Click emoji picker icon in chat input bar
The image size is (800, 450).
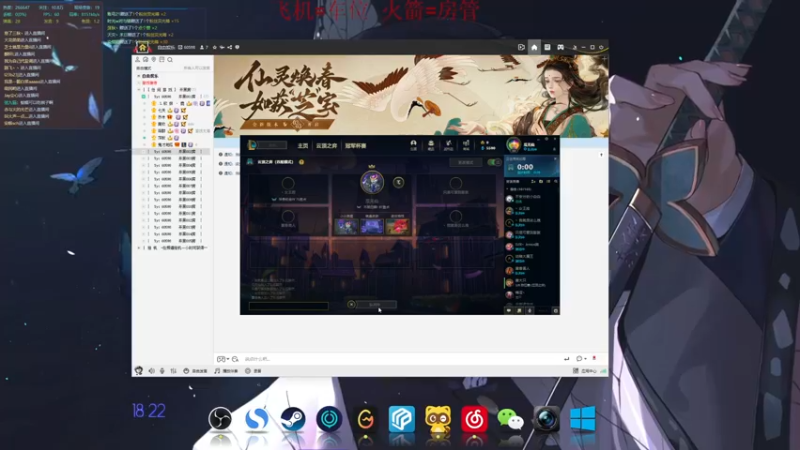click(x=235, y=359)
